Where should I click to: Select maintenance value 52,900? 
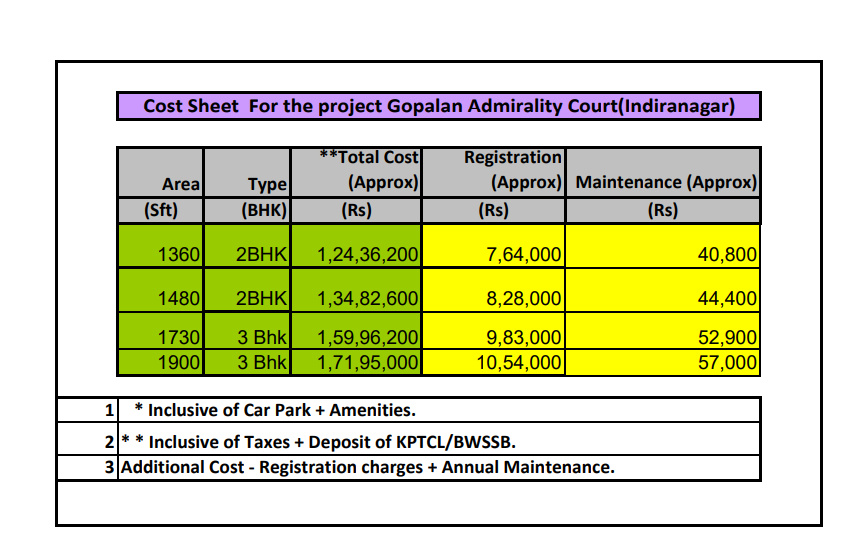663,338
